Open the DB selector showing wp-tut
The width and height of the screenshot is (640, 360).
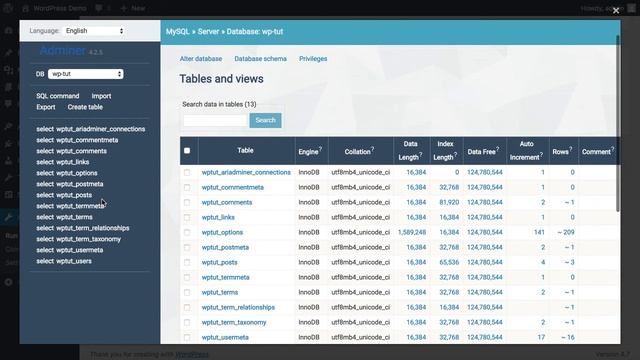(x=86, y=74)
